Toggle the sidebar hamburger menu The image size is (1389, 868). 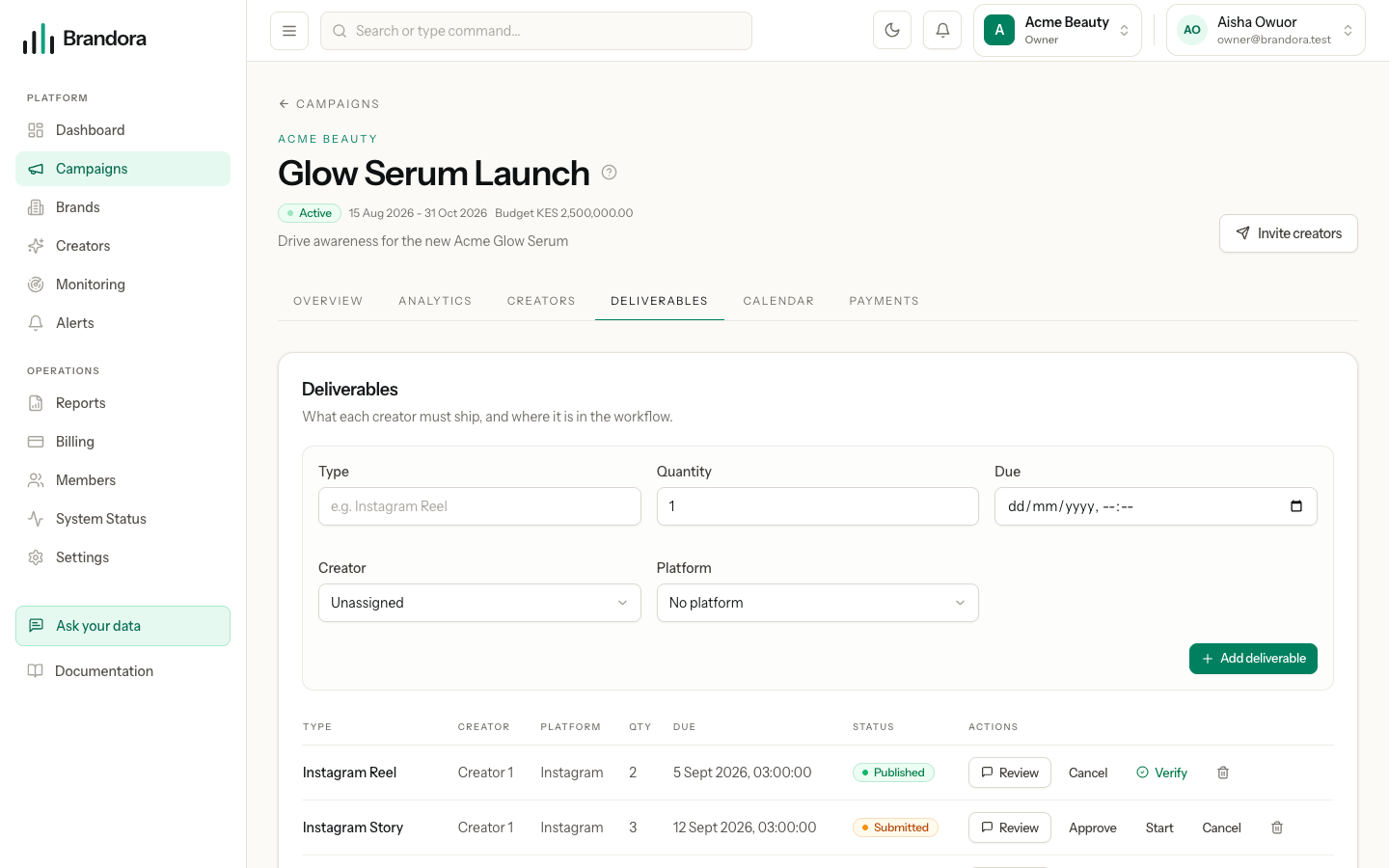tap(289, 31)
